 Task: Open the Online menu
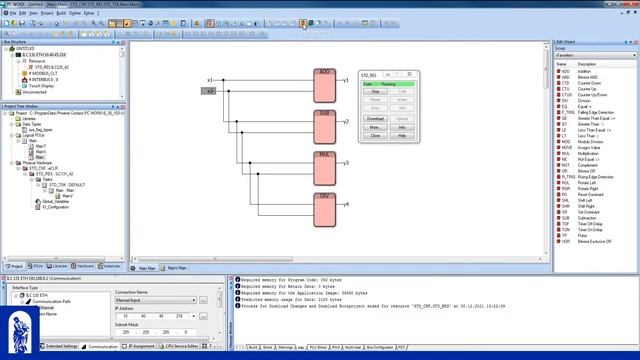point(75,13)
